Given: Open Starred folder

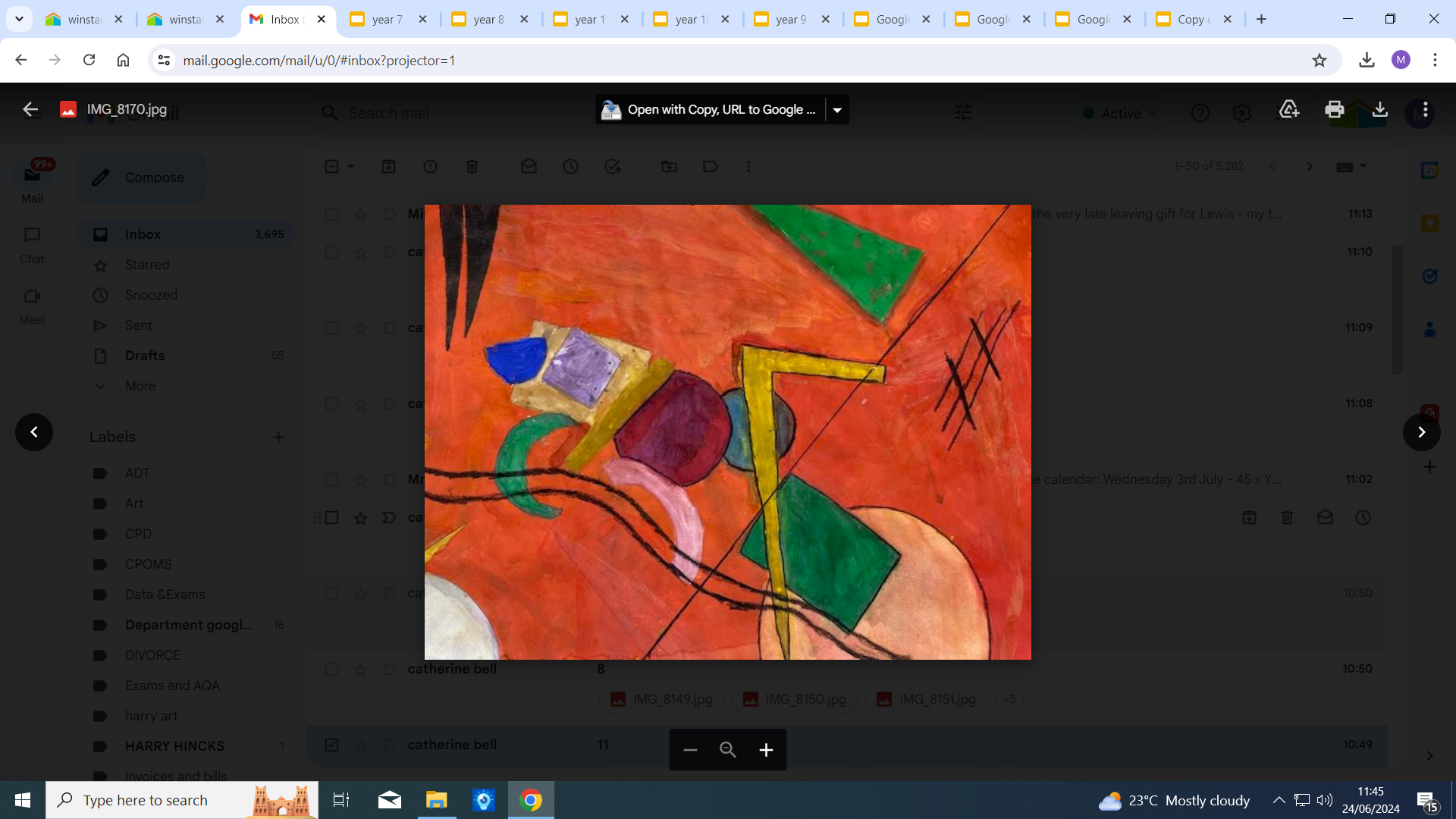Looking at the screenshot, I should (x=147, y=265).
